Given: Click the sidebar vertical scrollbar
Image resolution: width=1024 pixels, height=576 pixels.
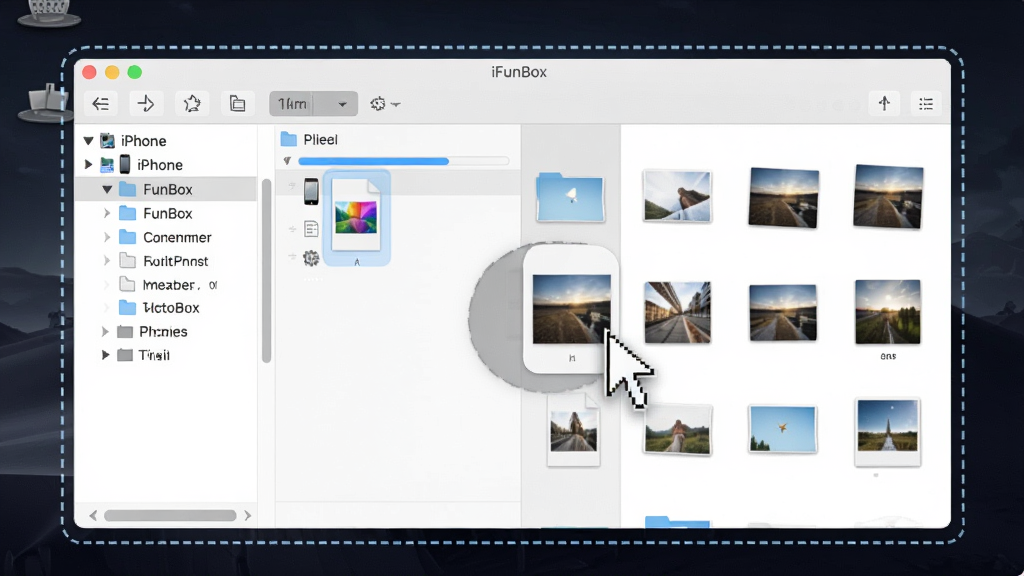Looking at the screenshot, I should pos(266,270).
